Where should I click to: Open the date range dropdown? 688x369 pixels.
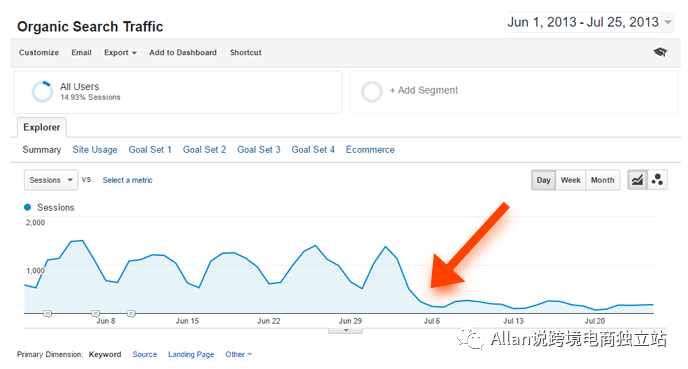pyautogui.click(x=589, y=22)
